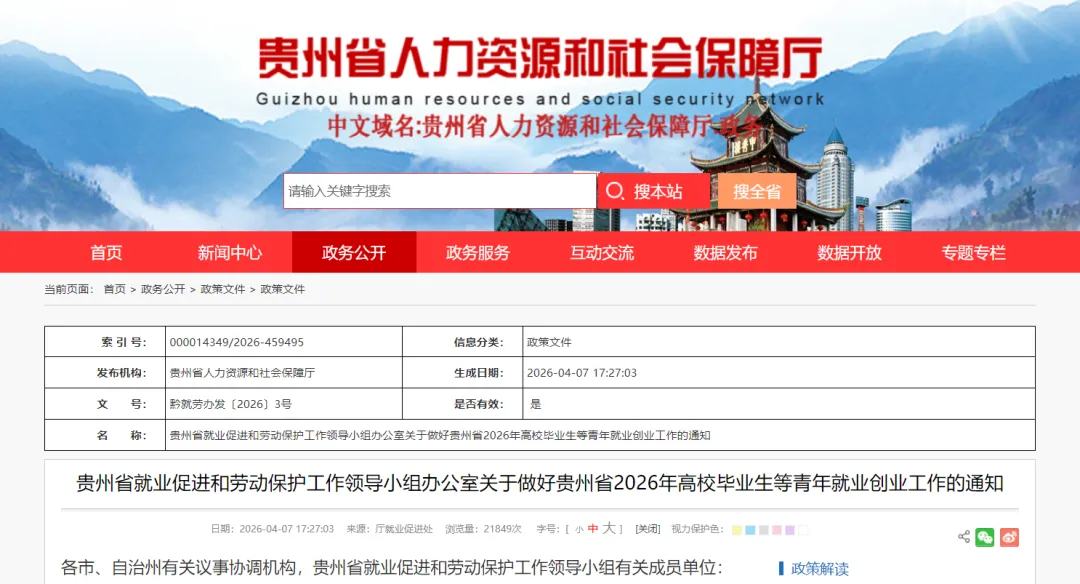1080x584 pixels.
Task: Open the 专题专栏 navigation item
Action: click(973, 253)
